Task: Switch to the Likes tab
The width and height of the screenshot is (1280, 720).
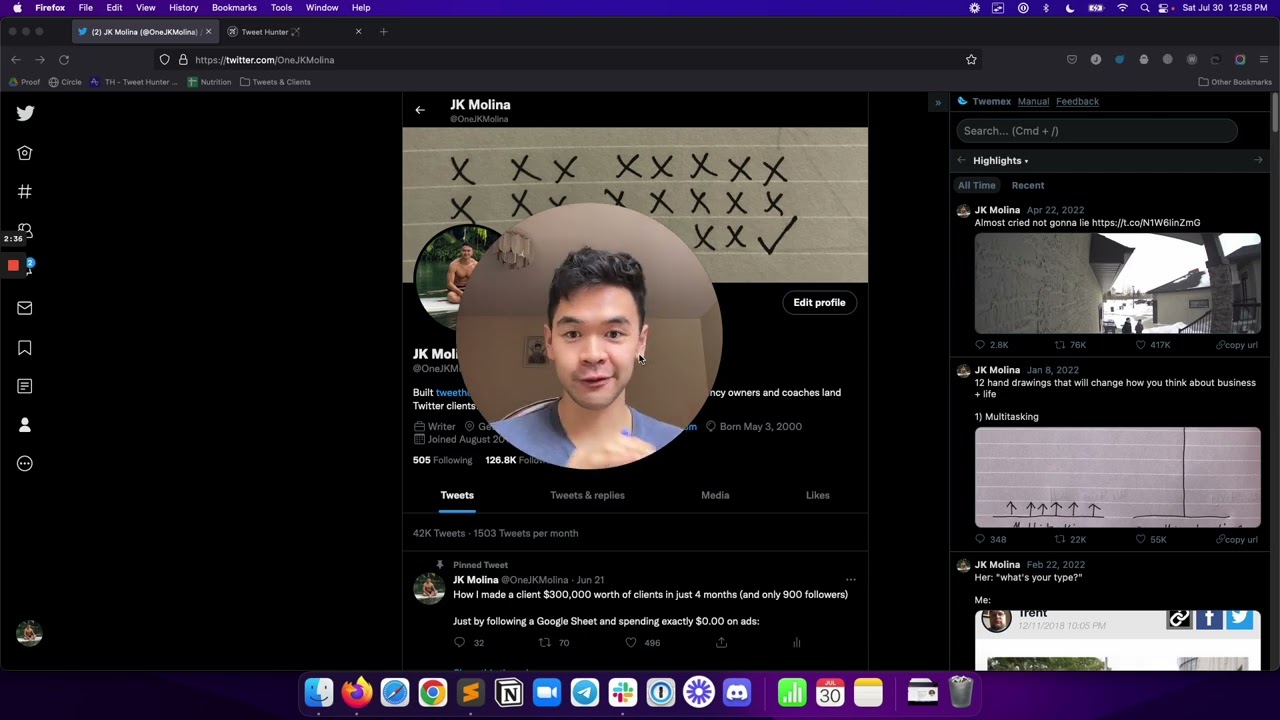Action: pyautogui.click(x=818, y=495)
